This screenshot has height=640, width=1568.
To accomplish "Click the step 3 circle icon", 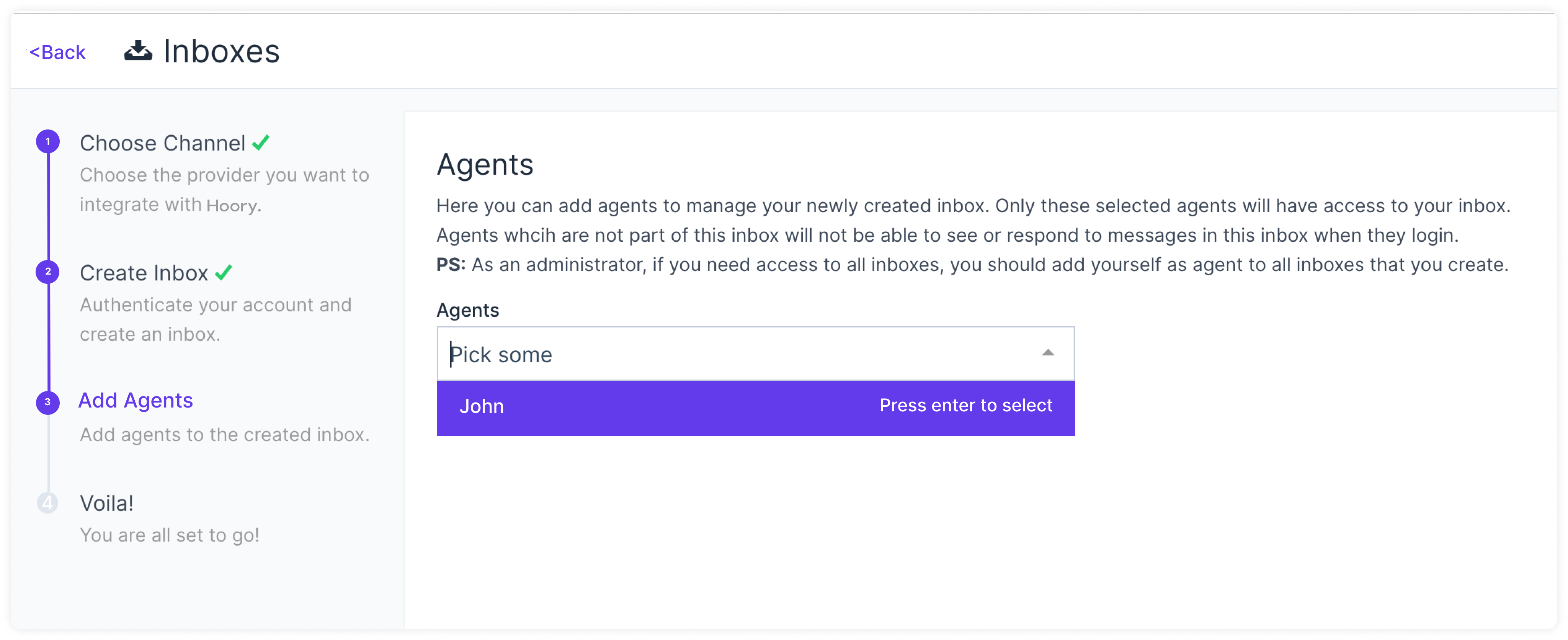I will 47,403.
